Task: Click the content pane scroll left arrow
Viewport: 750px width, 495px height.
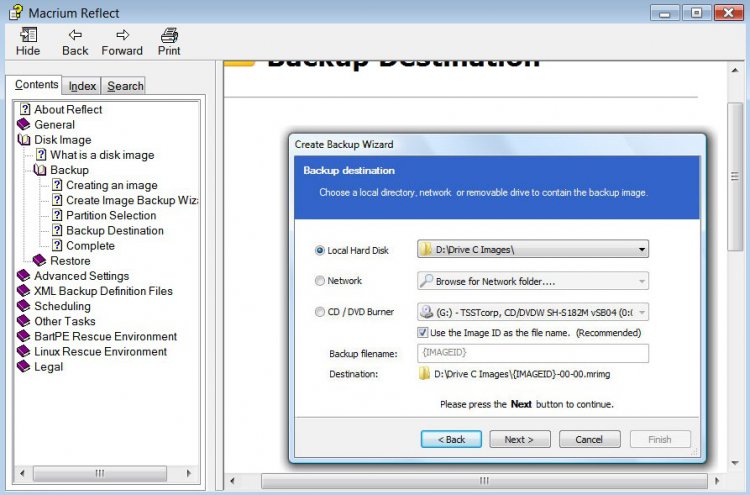Action: pyautogui.click(x=232, y=480)
